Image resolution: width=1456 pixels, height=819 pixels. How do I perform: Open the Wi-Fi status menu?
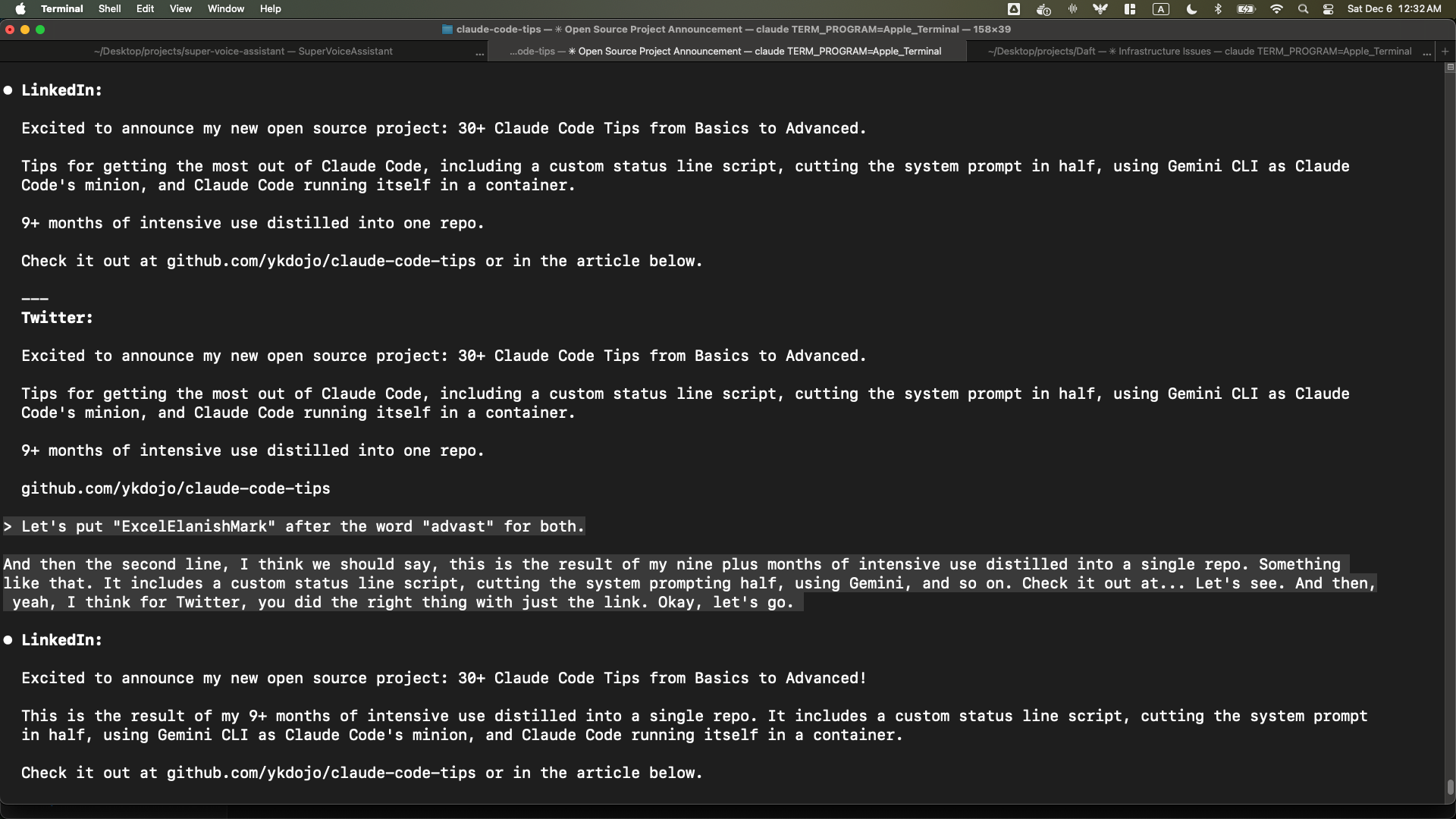(x=1276, y=9)
